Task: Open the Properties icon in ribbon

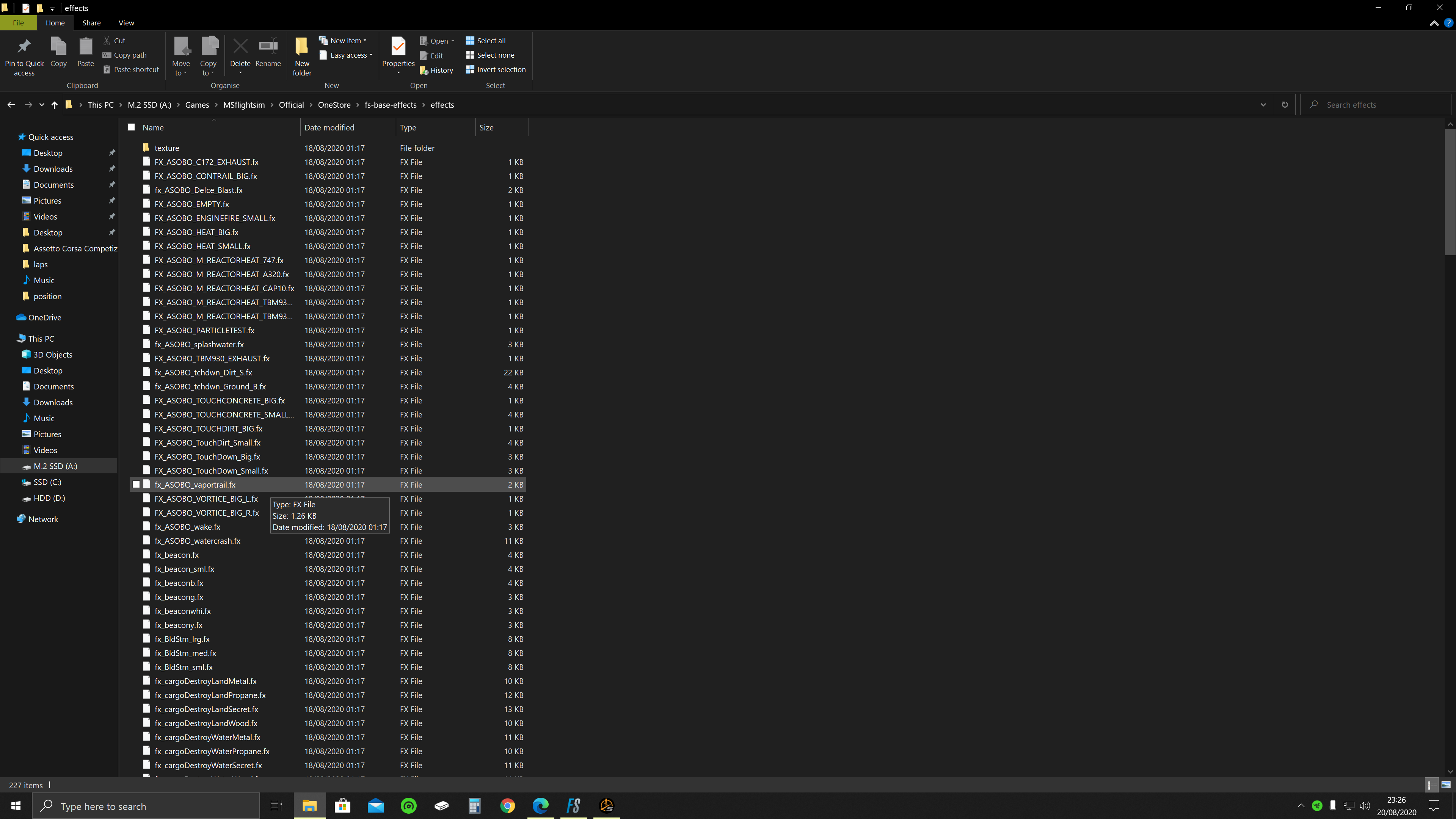Action: 398,47
